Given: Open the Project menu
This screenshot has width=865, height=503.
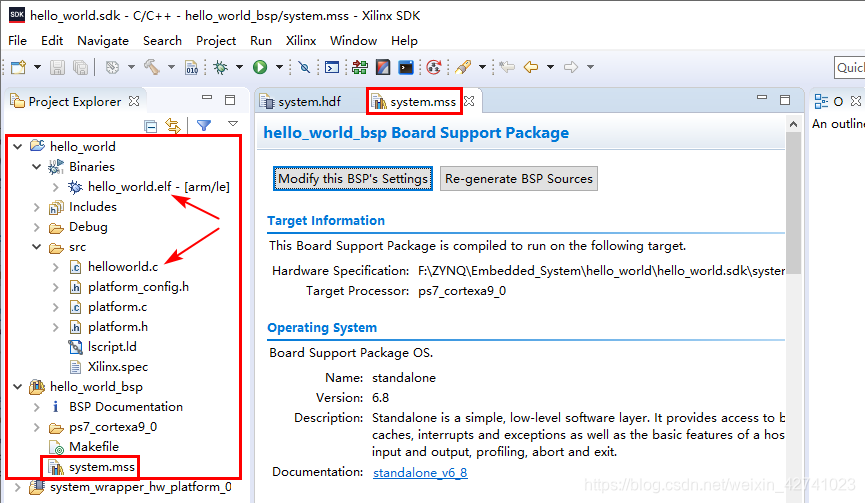Looking at the screenshot, I should [216, 41].
